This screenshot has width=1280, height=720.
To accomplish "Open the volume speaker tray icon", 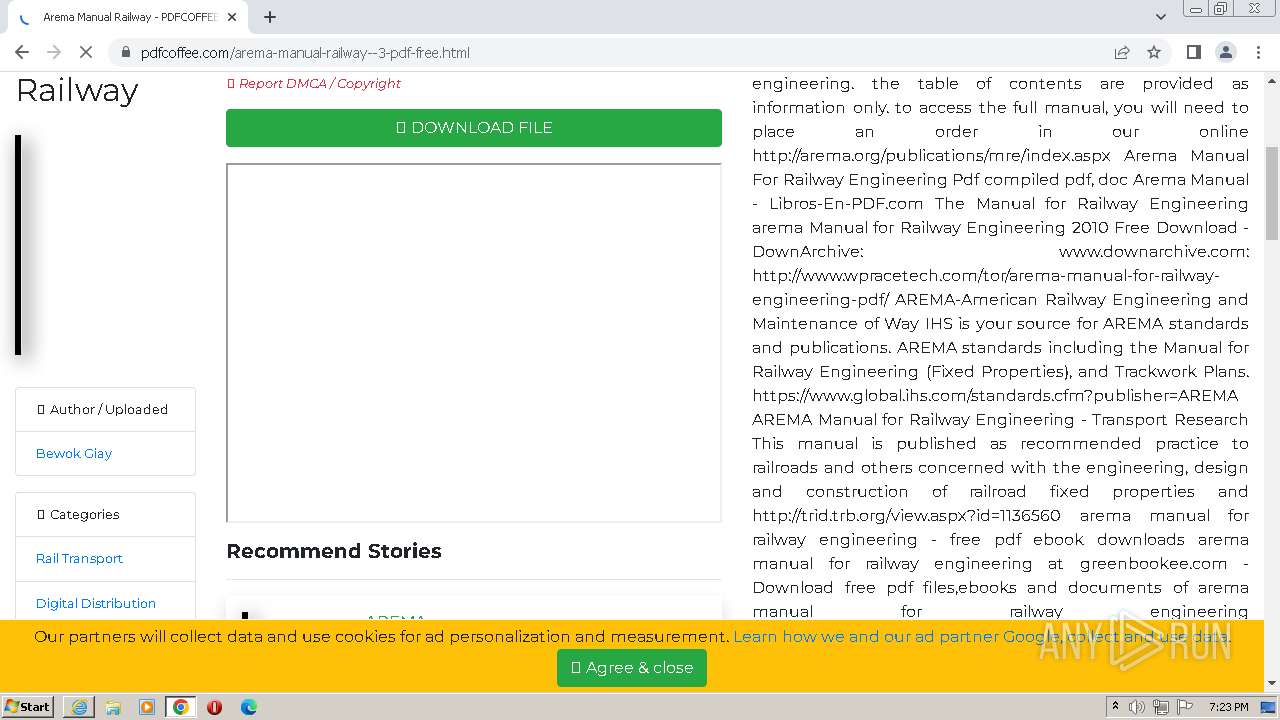I will coord(1137,707).
